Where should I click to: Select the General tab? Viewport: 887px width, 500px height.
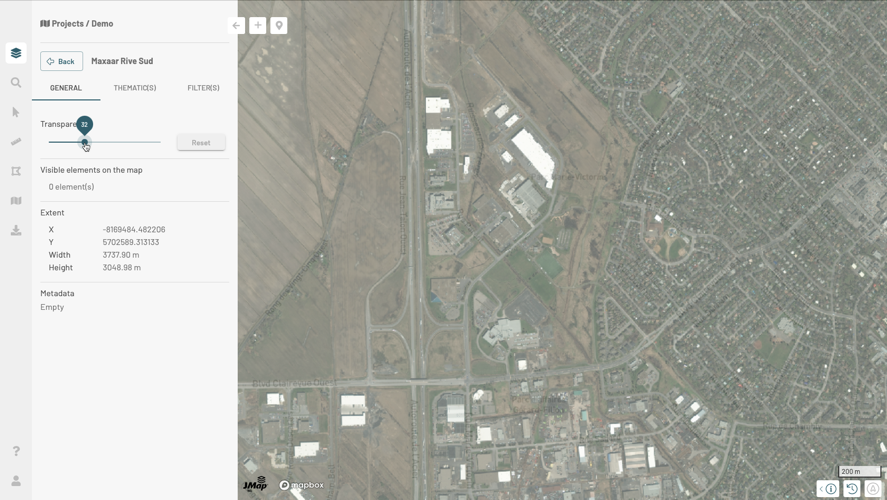[x=66, y=88]
